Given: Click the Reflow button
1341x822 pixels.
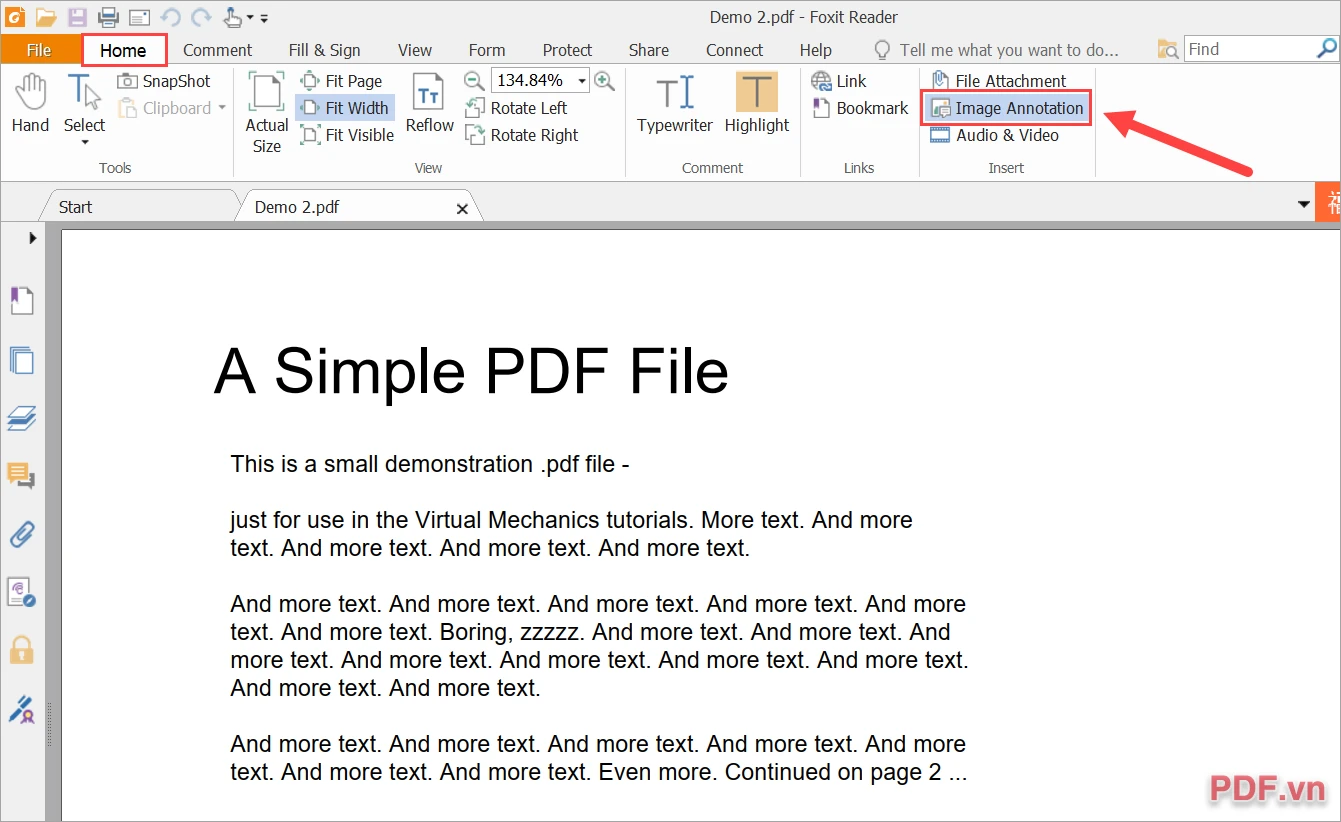Looking at the screenshot, I should tap(430, 103).
